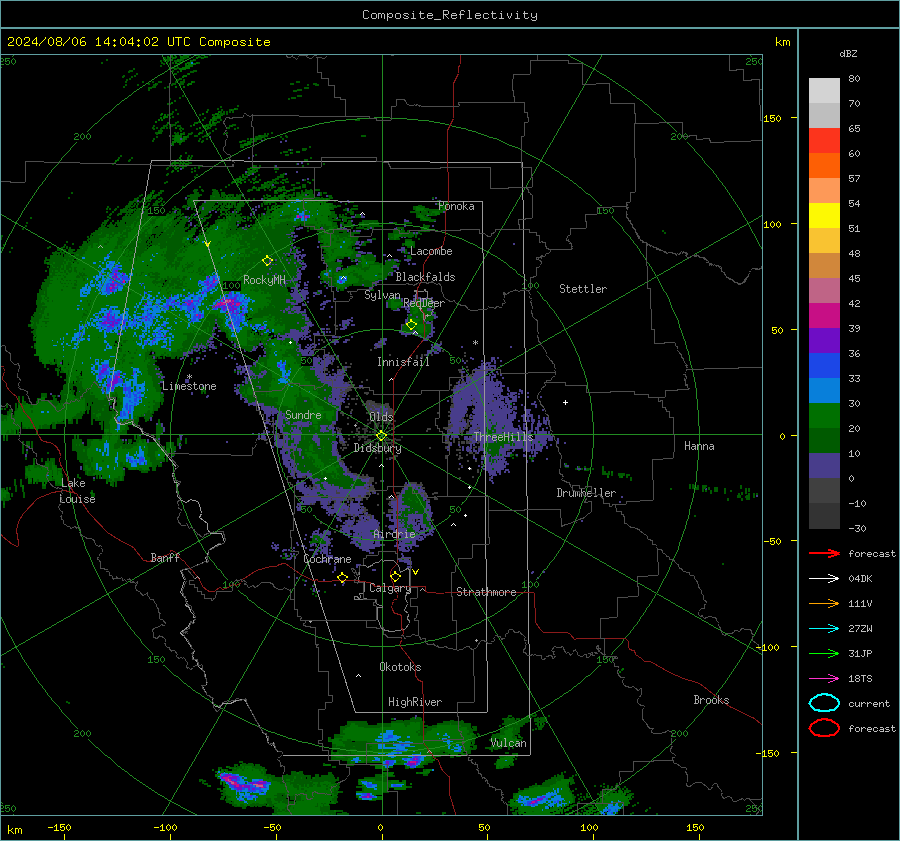This screenshot has height=841, width=900.
Task: Click the Banff label
Action: point(165,557)
